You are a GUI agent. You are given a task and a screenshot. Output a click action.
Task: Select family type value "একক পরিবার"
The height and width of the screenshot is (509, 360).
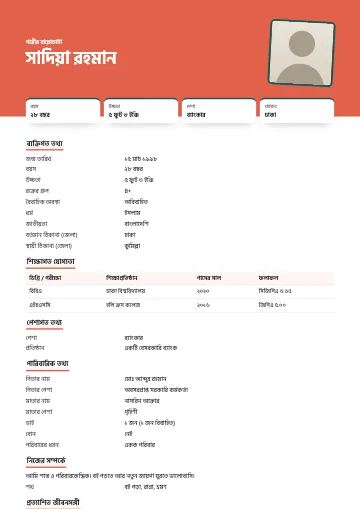pos(140,445)
